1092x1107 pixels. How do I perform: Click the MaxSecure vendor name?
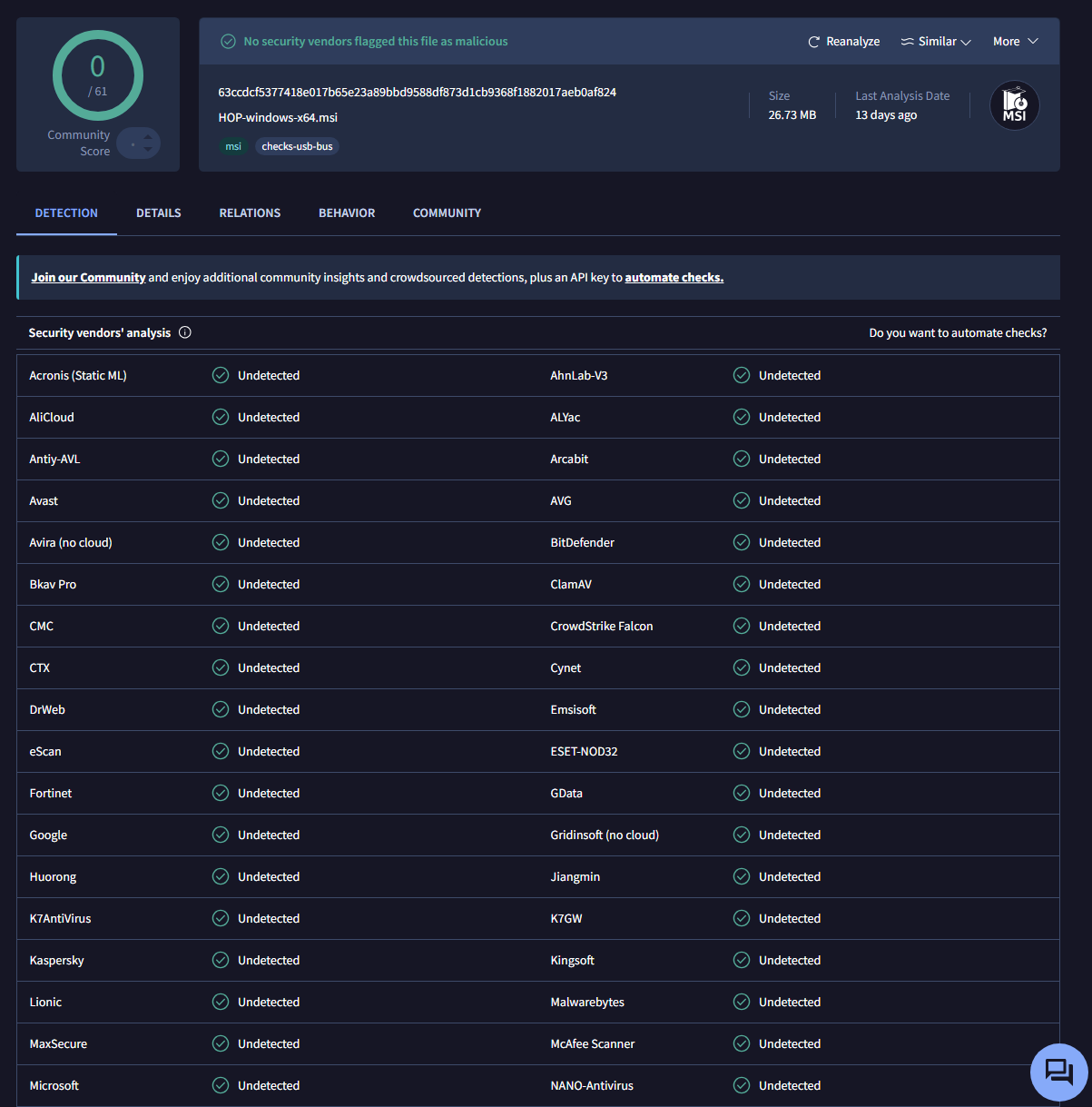58,1043
